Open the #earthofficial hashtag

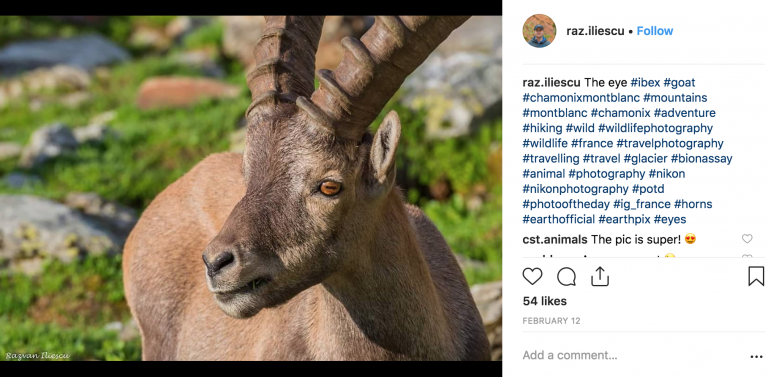pos(559,219)
